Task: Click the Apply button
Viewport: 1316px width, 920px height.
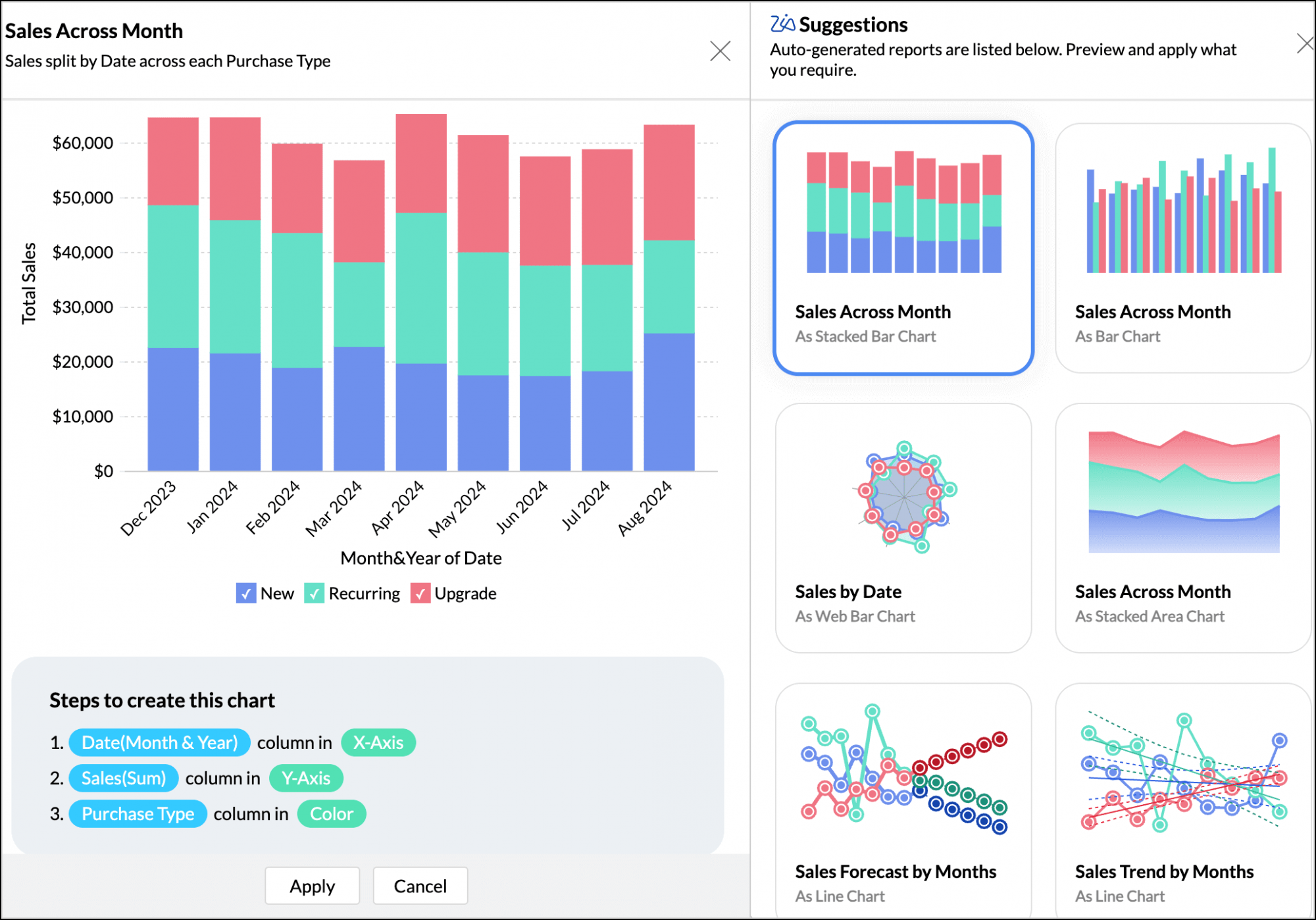Action: click(312, 886)
